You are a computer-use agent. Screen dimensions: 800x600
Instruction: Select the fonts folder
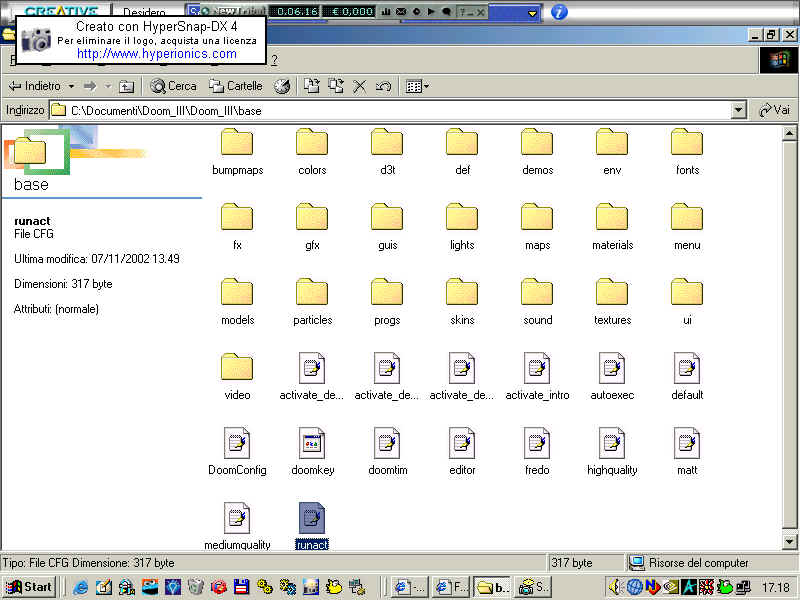[687, 152]
